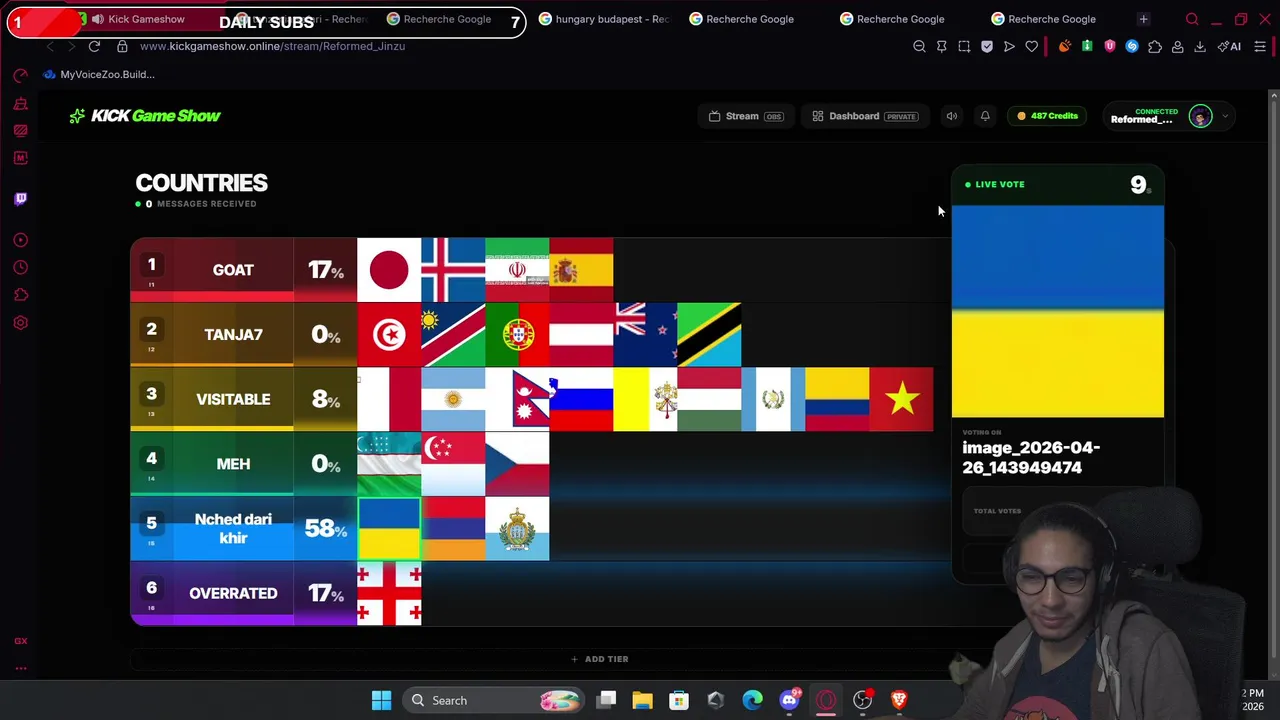Open the sidebar history clock icon
This screenshot has height=720, width=1280.
[x=20, y=268]
